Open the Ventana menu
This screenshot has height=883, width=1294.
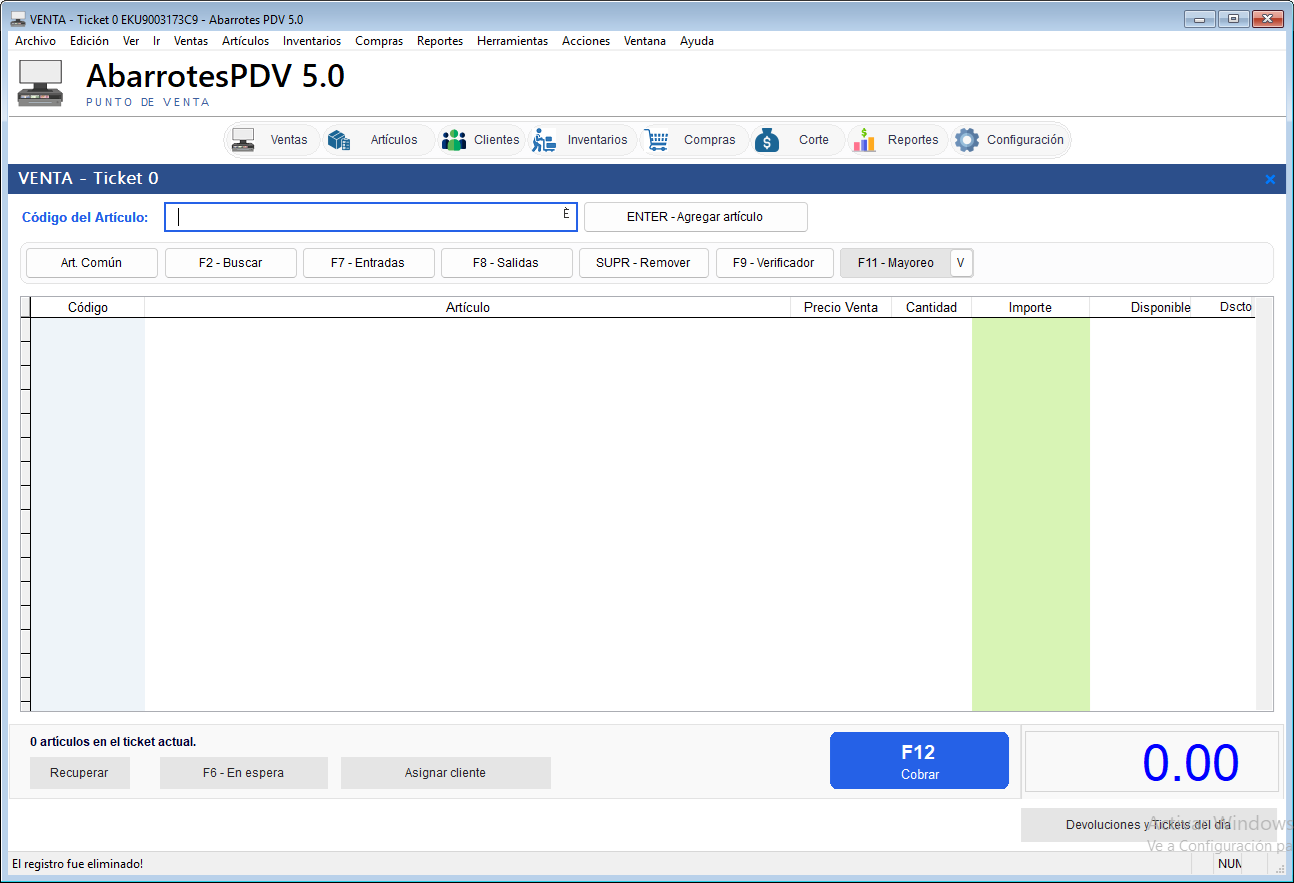point(645,41)
